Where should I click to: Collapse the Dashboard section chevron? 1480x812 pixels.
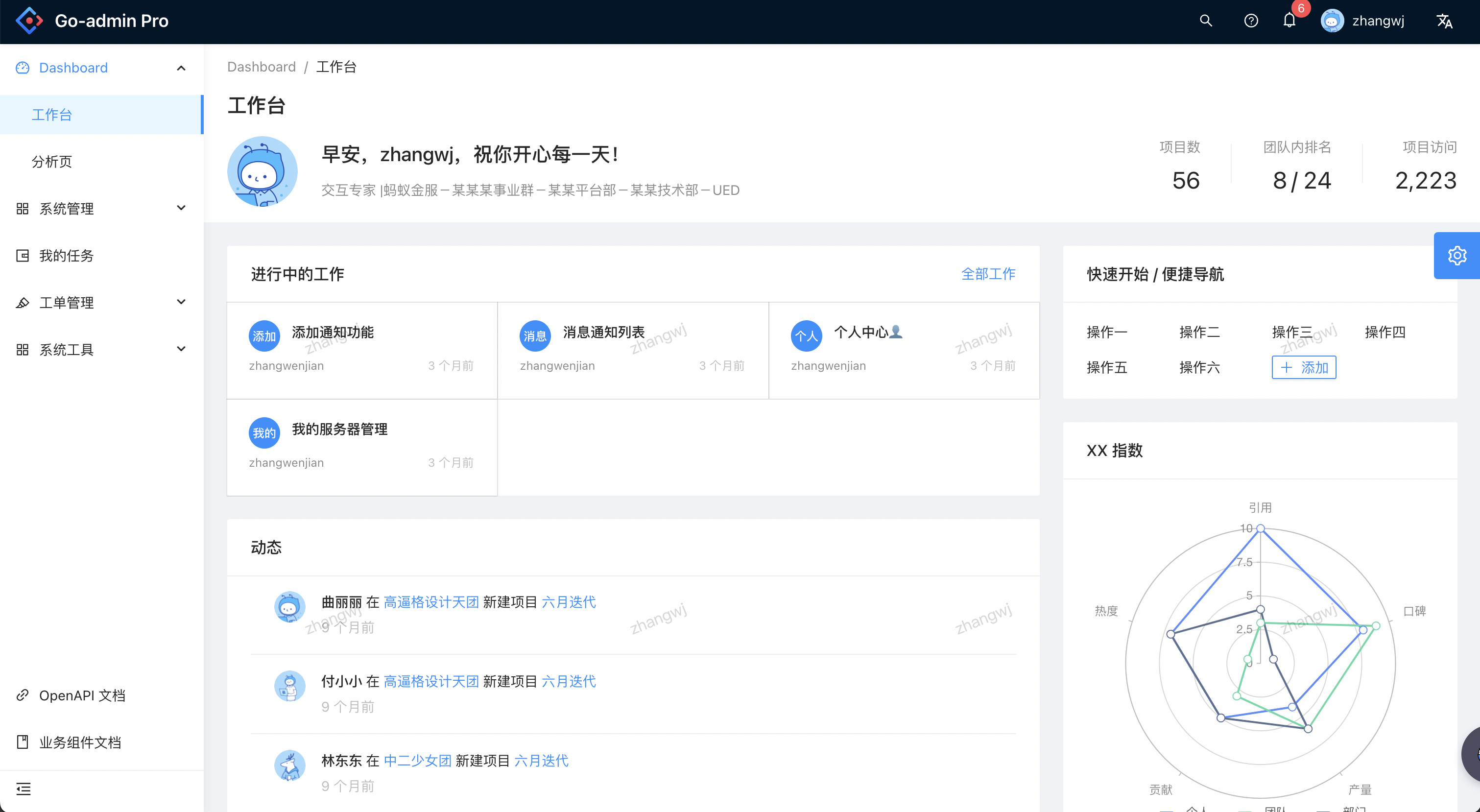point(181,68)
